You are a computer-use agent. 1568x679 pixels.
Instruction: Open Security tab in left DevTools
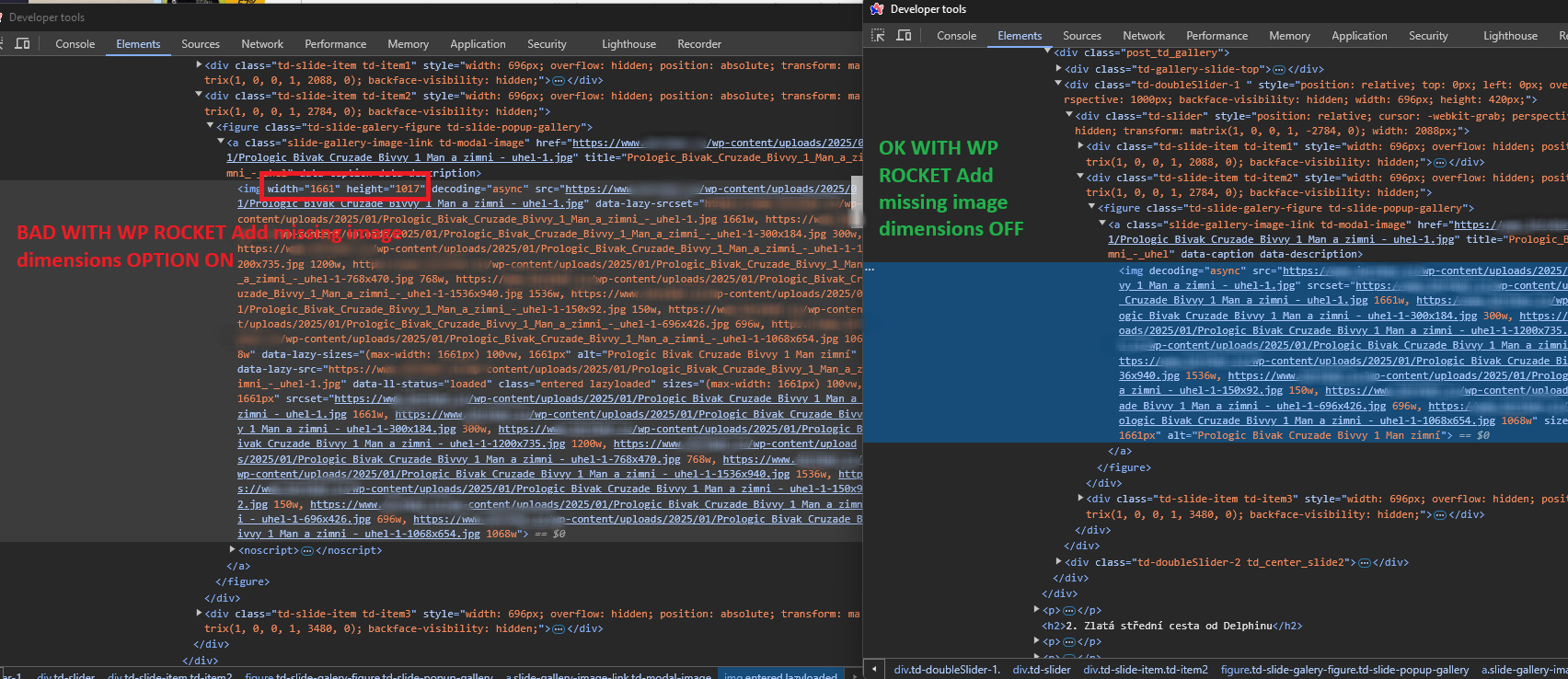[547, 44]
